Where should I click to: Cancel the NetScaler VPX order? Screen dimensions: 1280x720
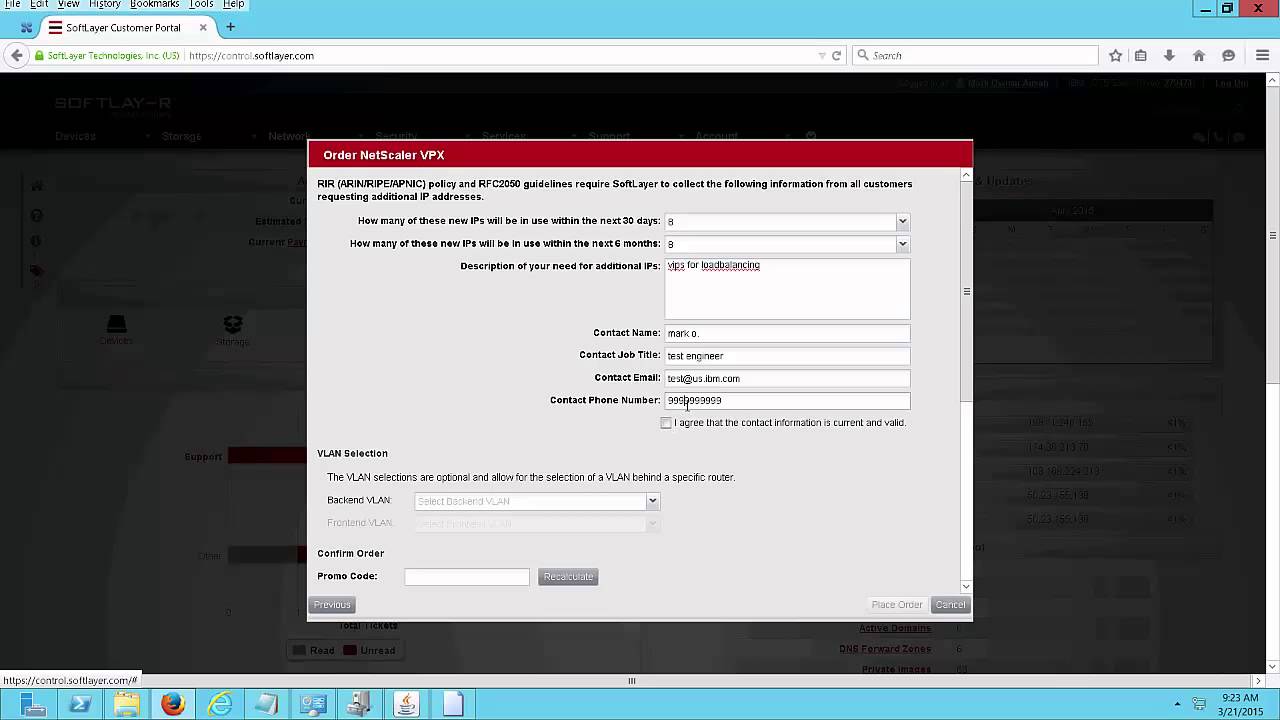coord(950,605)
